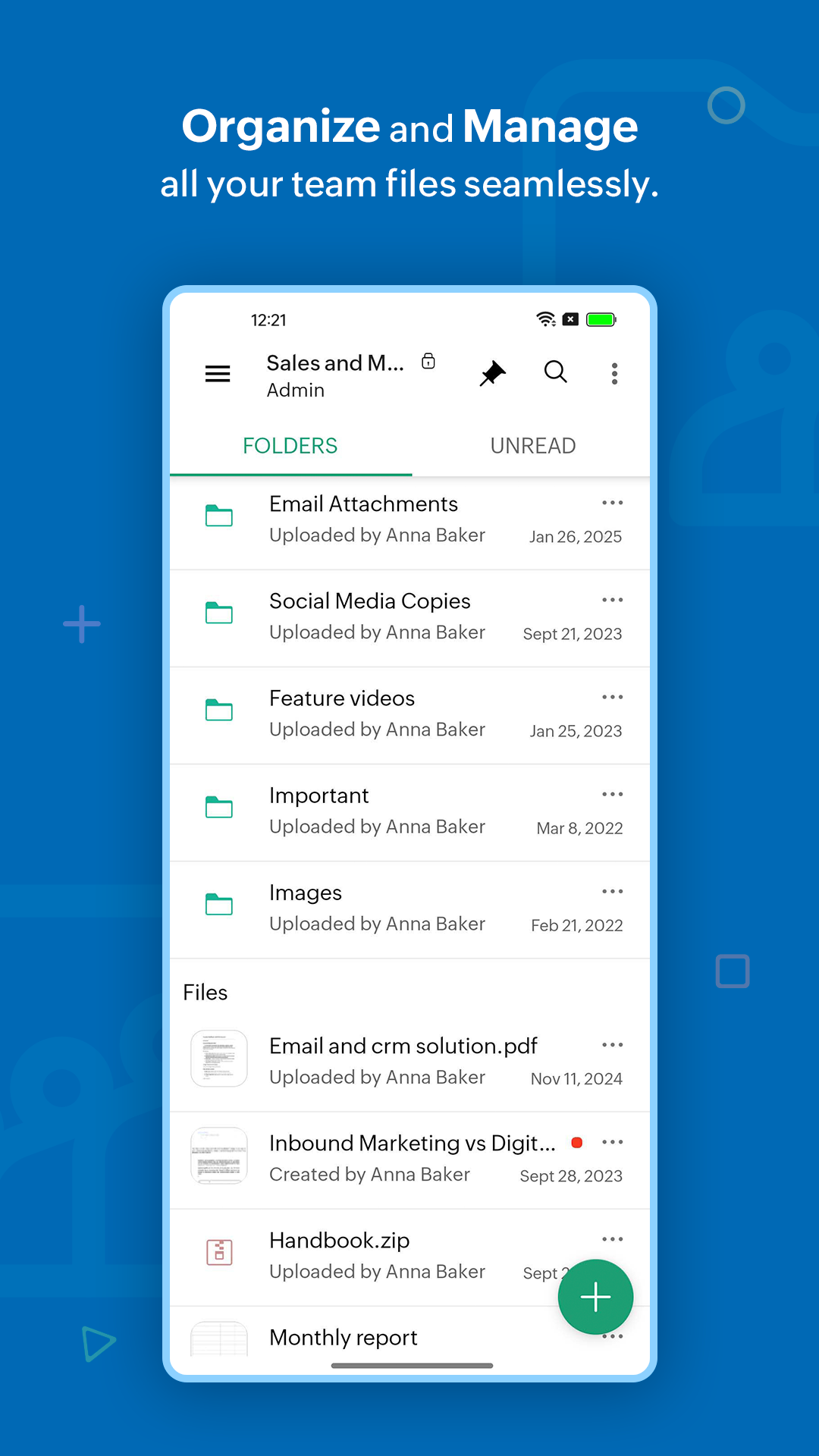Open options for Email and crm solution.pdf
Image resolution: width=819 pixels, height=1456 pixels.
[x=612, y=1045]
